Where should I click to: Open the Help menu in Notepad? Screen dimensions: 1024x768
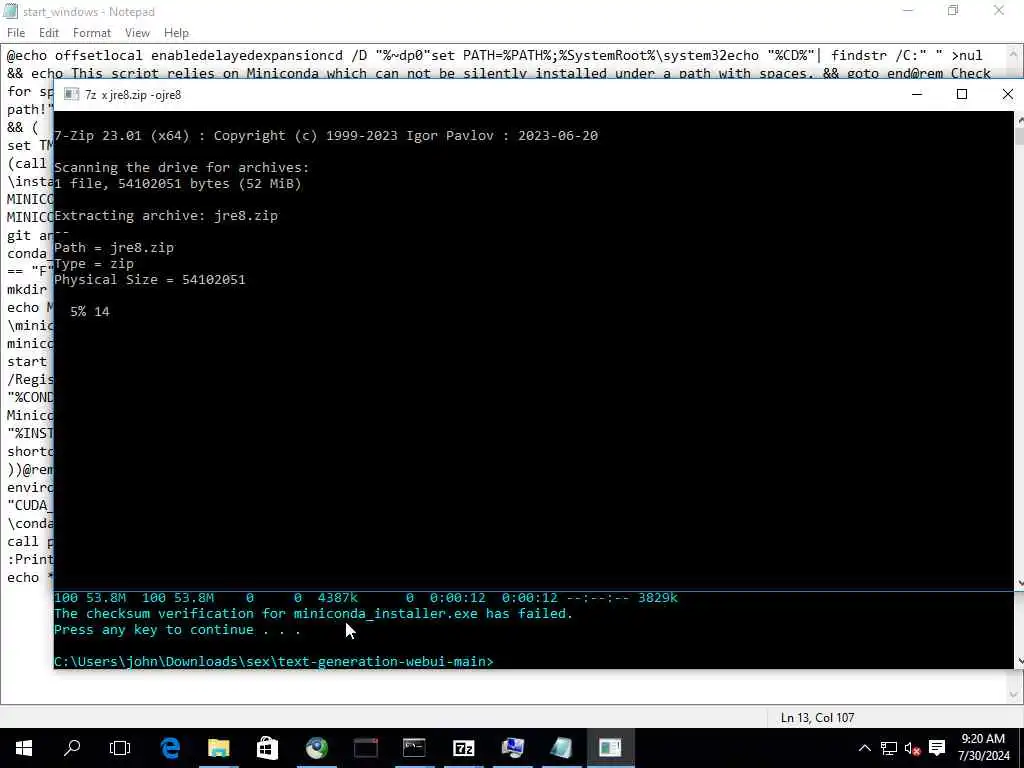[x=176, y=33]
